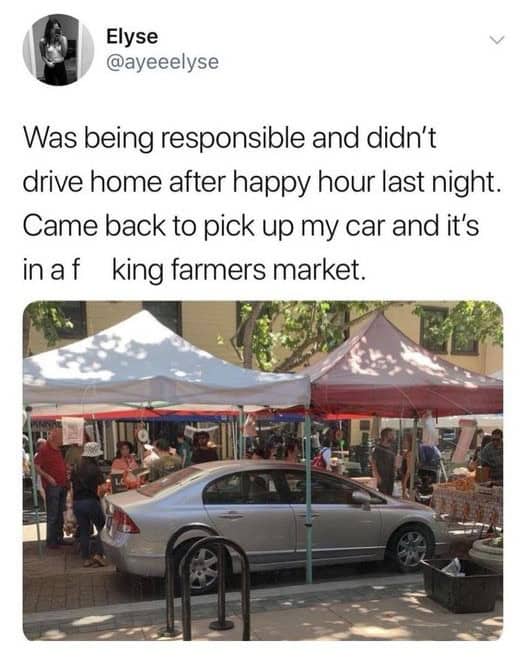Click the car's red taillight
526x672 pixels.
click(124, 519)
